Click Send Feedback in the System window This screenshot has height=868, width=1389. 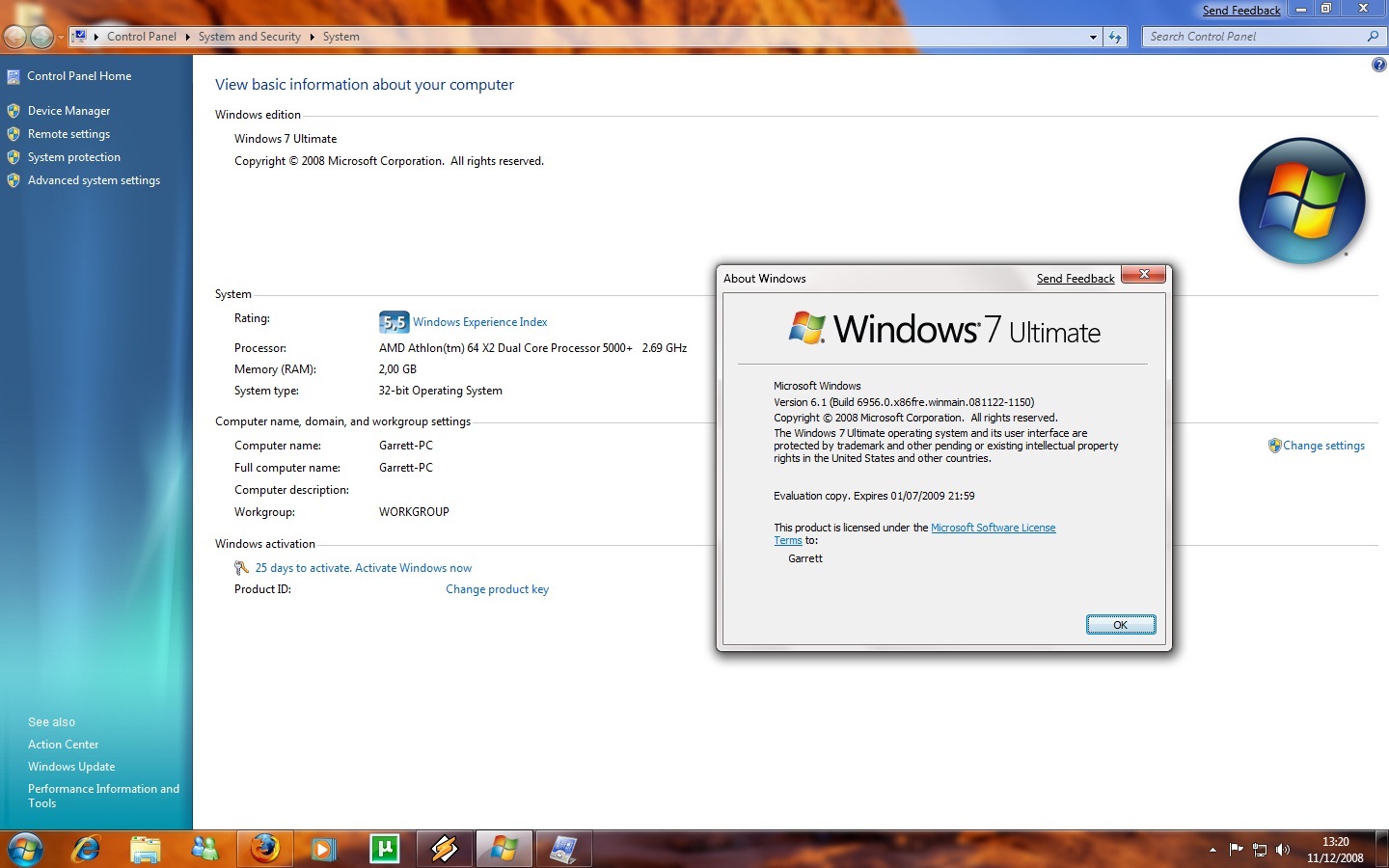(x=1241, y=11)
